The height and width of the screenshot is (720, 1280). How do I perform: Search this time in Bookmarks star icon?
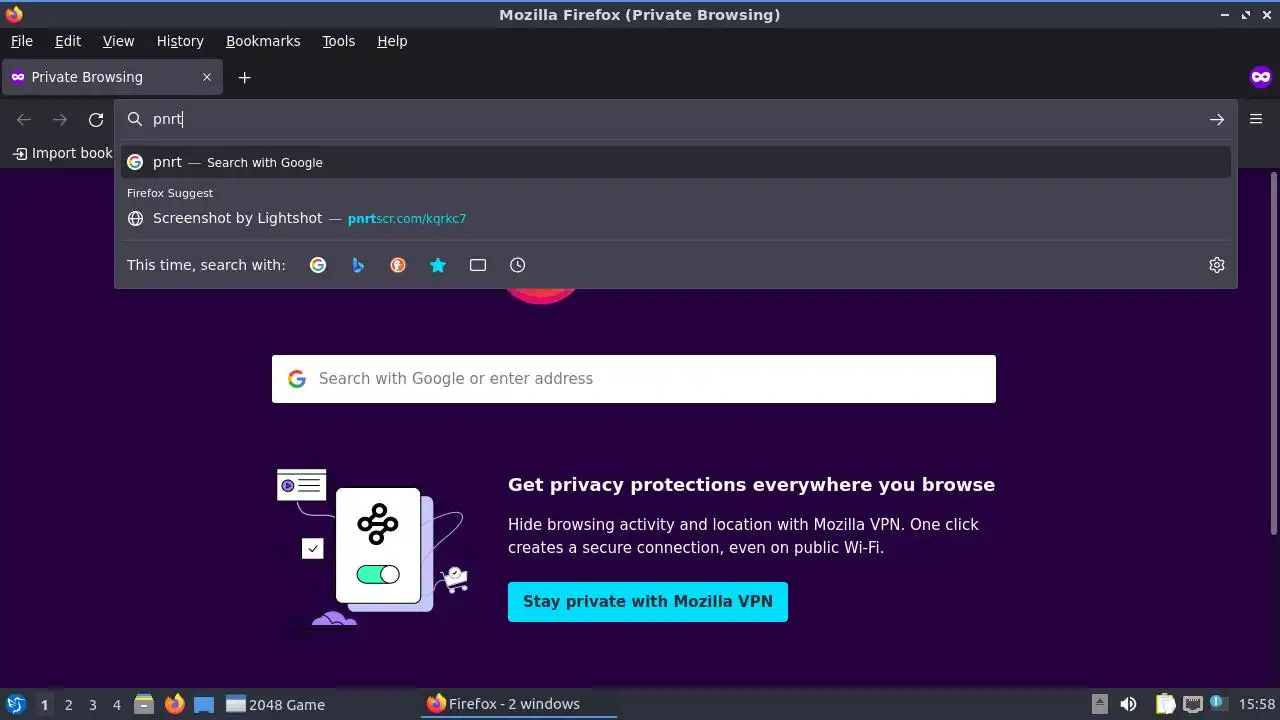pos(438,265)
